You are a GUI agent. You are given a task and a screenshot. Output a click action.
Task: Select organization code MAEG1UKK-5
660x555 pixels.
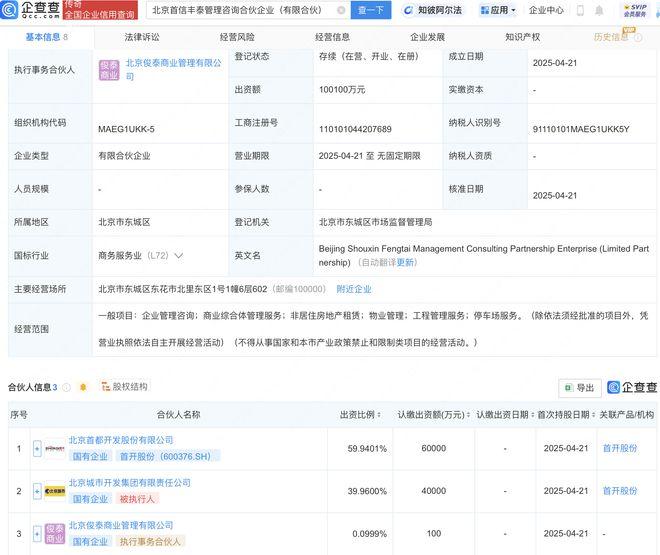tap(126, 129)
